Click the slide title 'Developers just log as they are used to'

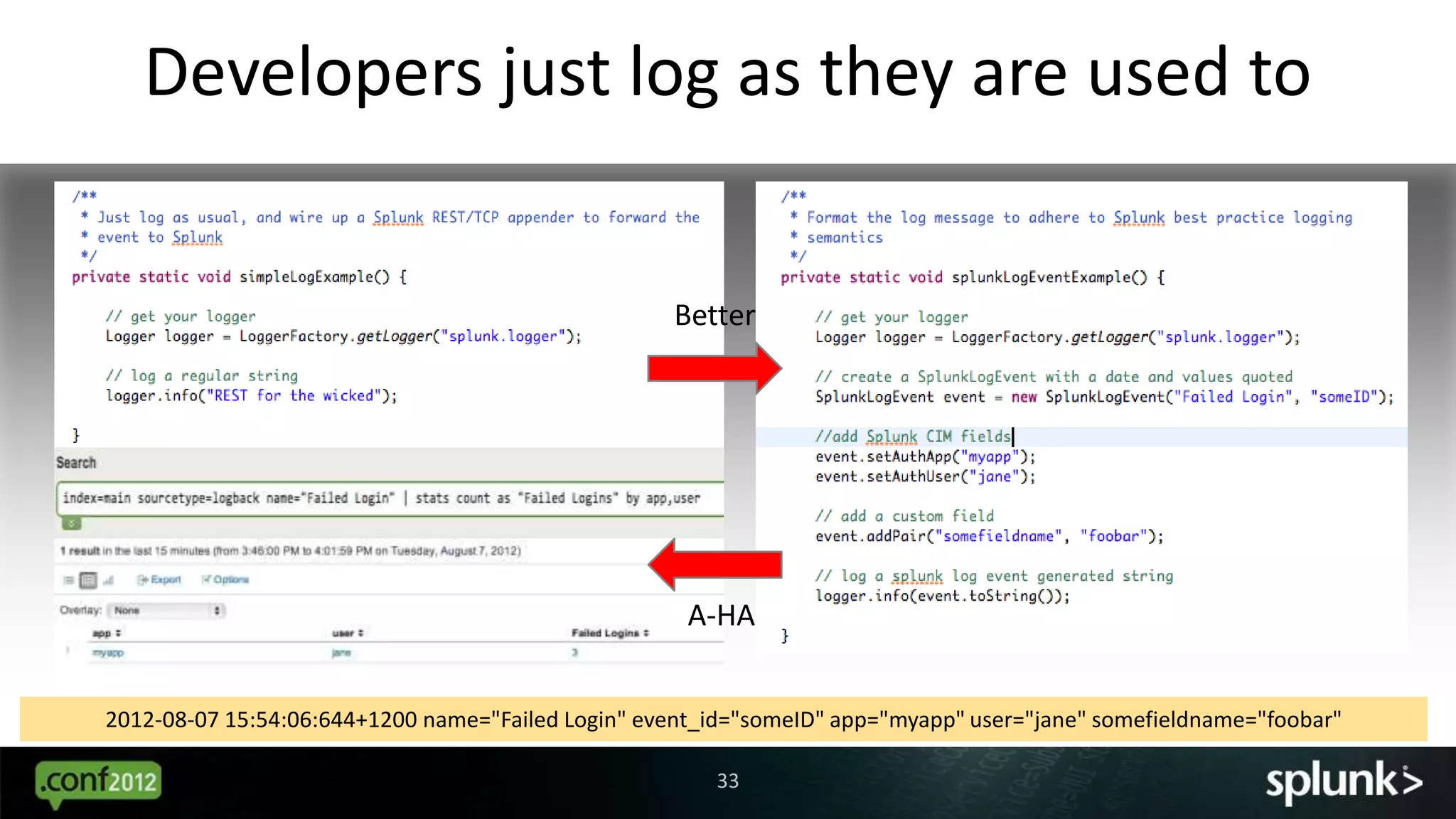(727, 73)
